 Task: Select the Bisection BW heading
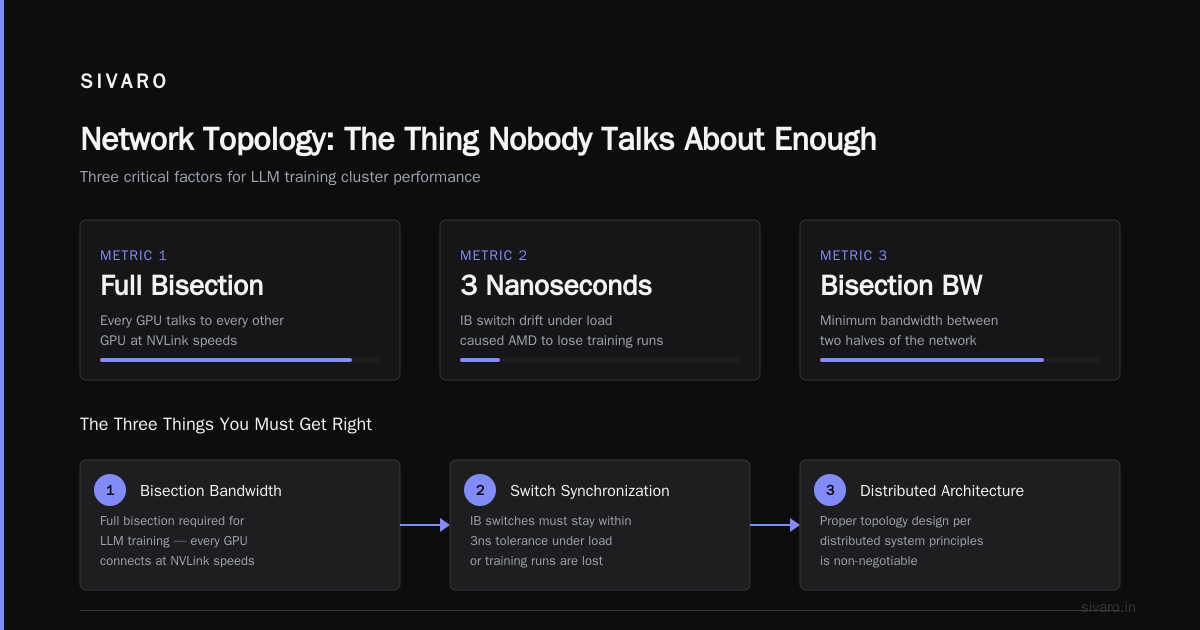(901, 286)
